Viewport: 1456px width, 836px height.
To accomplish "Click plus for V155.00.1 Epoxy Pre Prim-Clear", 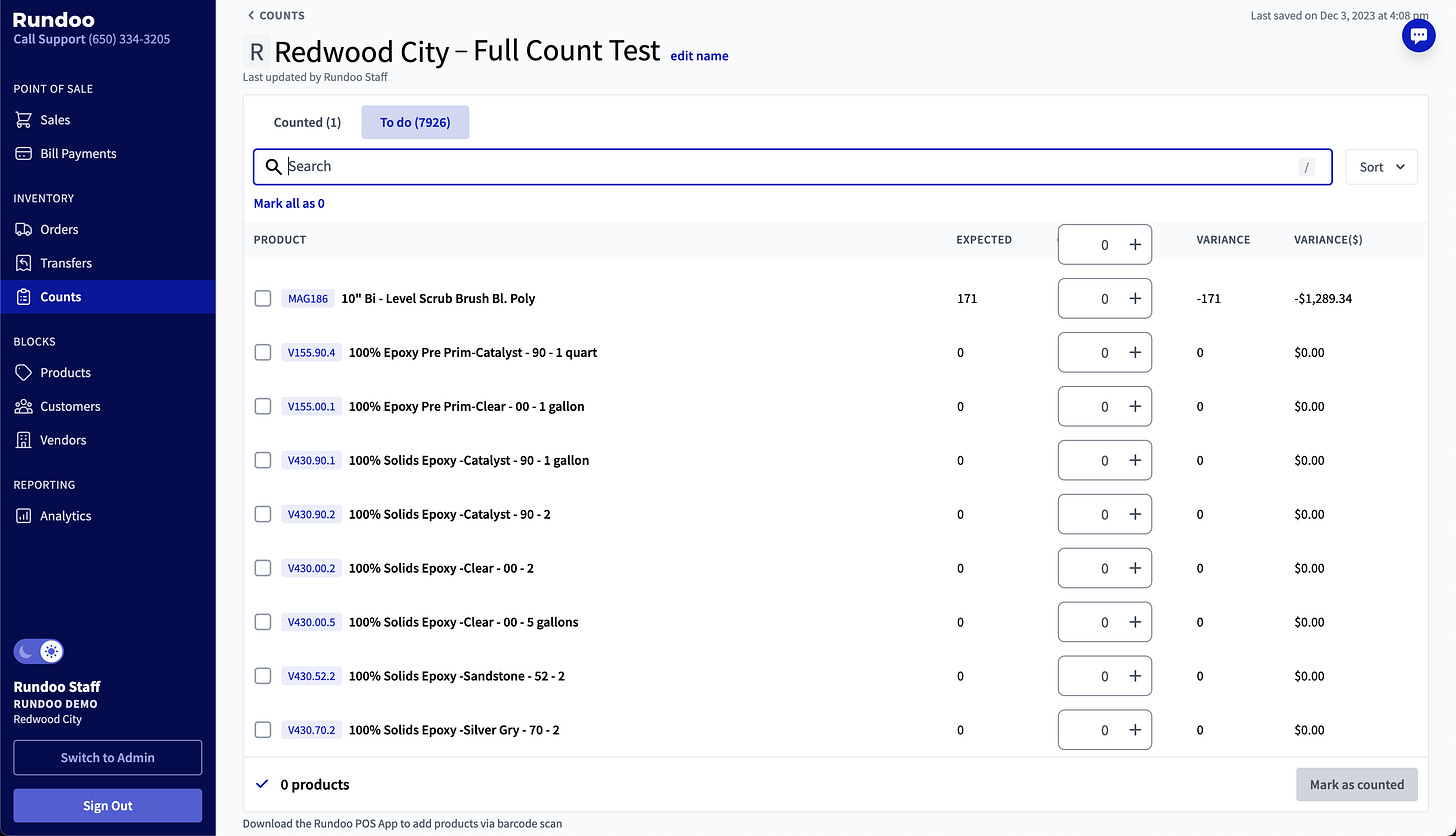I will pyautogui.click(x=1135, y=406).
